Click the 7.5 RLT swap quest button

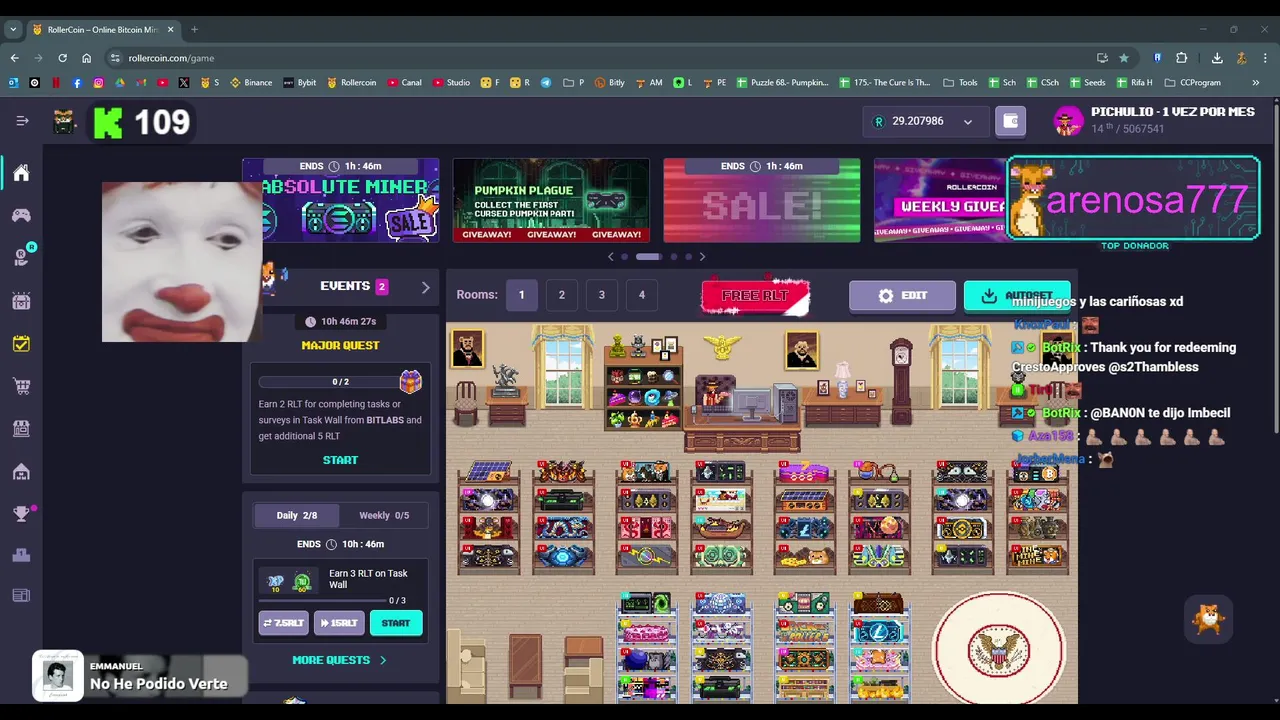(x=283, y=623)
